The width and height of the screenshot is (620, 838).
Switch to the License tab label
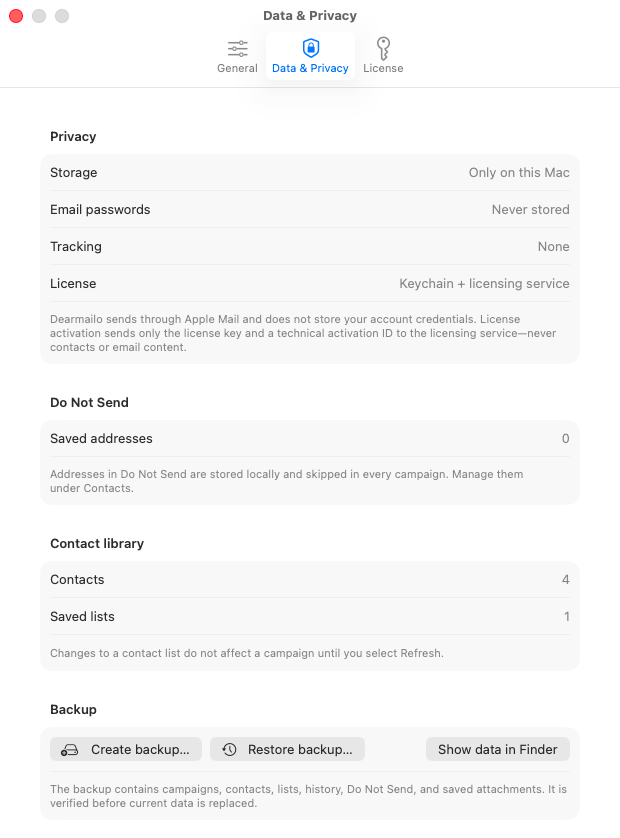coord(383,68)
